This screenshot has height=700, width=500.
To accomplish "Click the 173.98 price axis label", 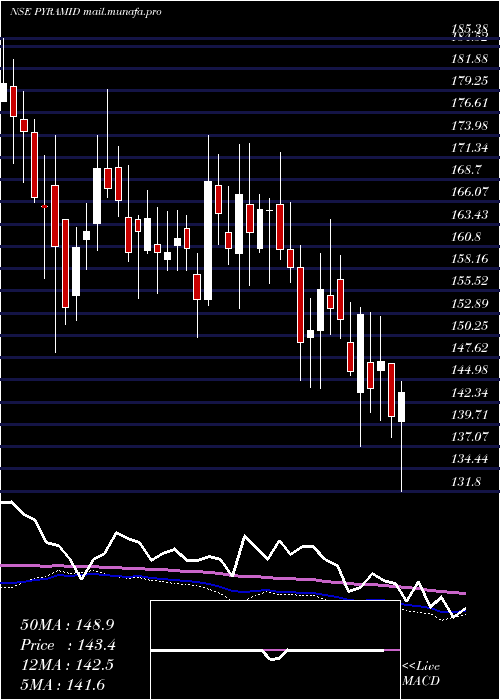I will coord(469,126).
